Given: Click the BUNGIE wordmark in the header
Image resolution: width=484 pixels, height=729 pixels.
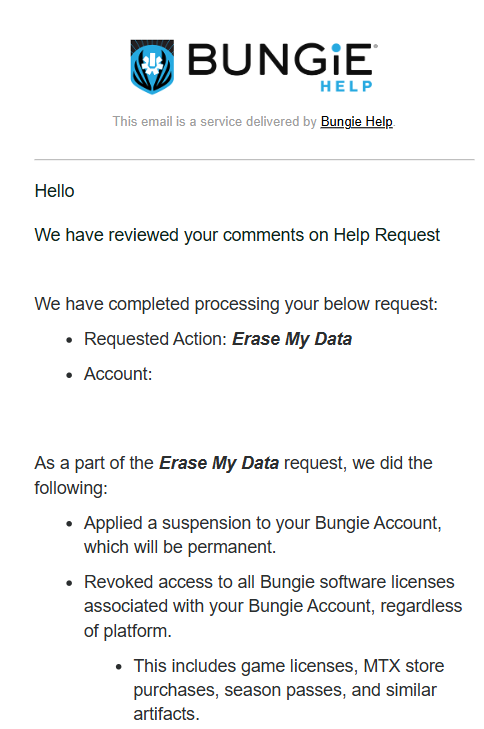Looking at the screenshot, I should pos(280,60).
